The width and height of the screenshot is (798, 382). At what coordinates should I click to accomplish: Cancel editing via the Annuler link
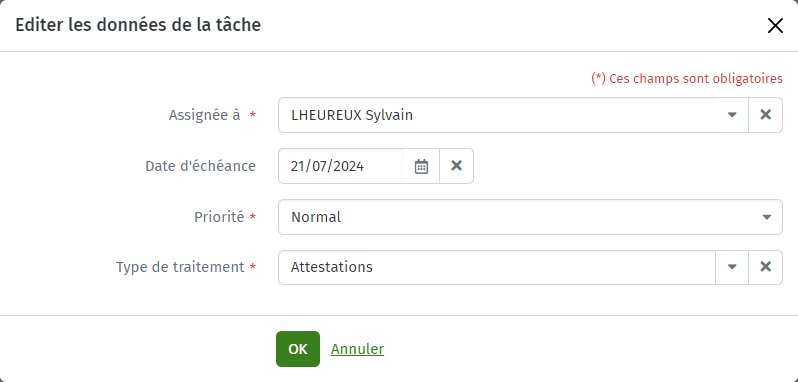tap(357, 349)
